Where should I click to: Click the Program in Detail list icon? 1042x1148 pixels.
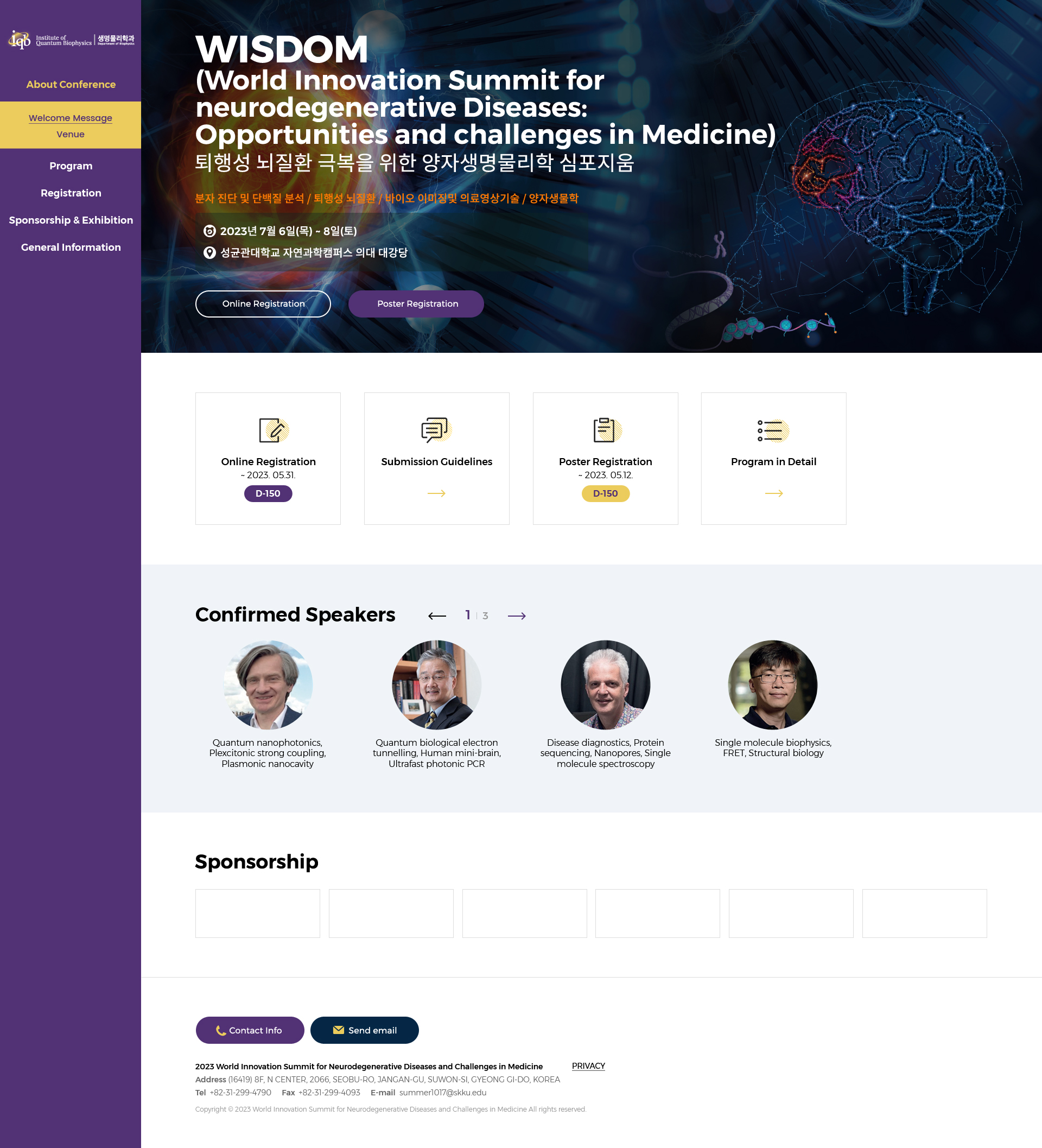[x=773, y=430]
